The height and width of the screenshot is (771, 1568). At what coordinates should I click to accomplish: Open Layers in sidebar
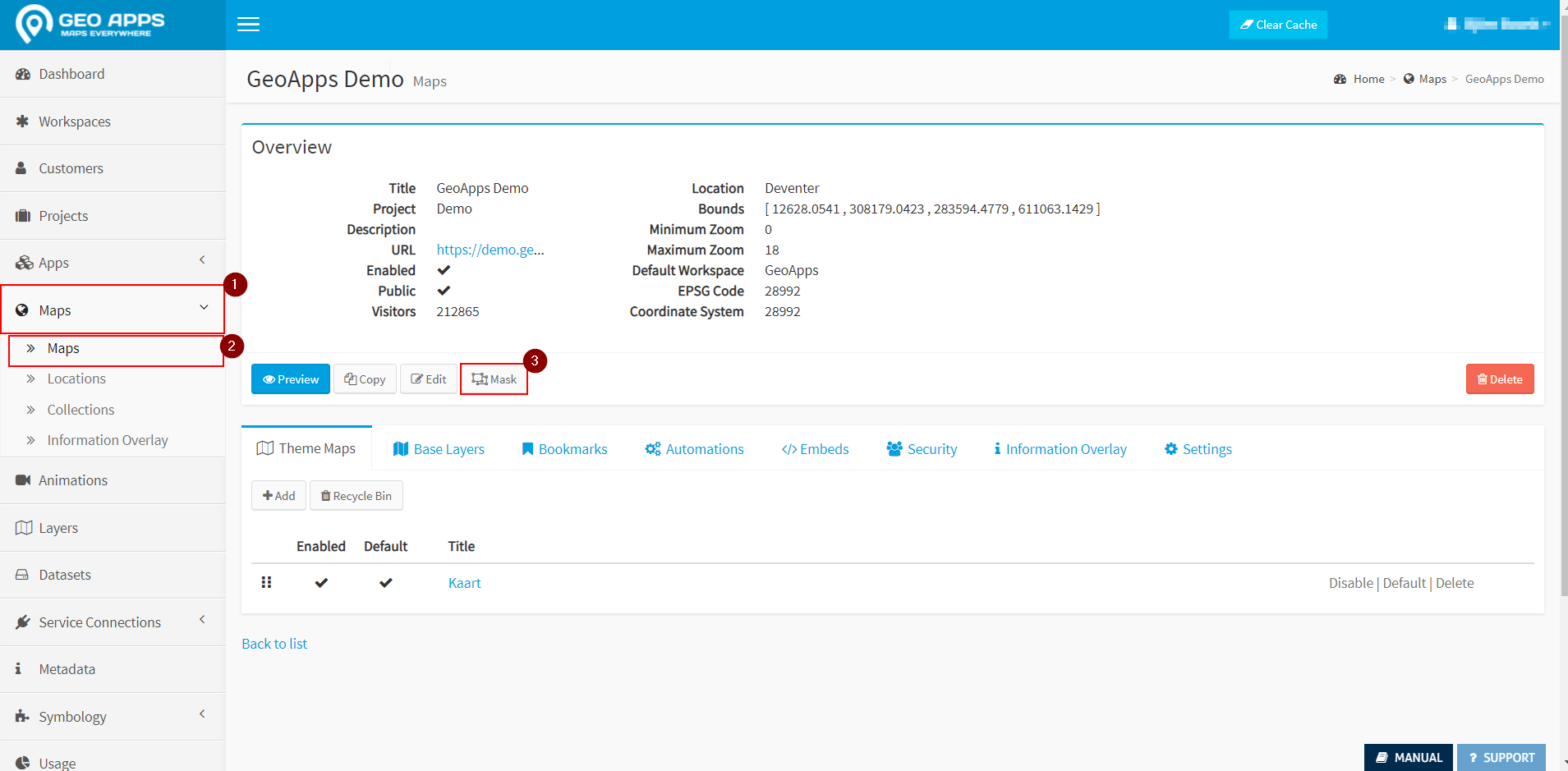[x=113, y=528]
